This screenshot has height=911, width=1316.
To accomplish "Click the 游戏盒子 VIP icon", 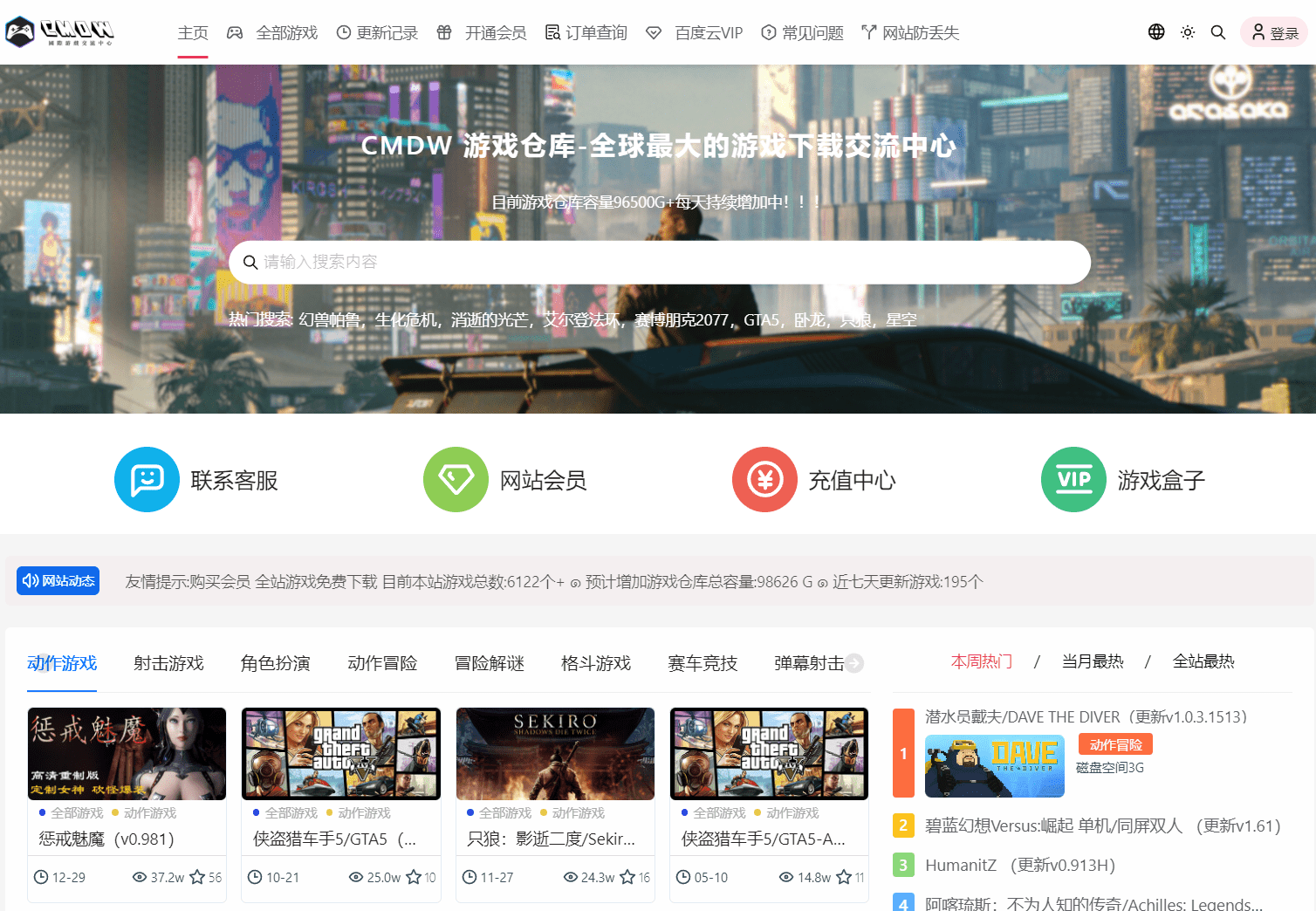I will pyautogui.click(x=1073, y=479).
